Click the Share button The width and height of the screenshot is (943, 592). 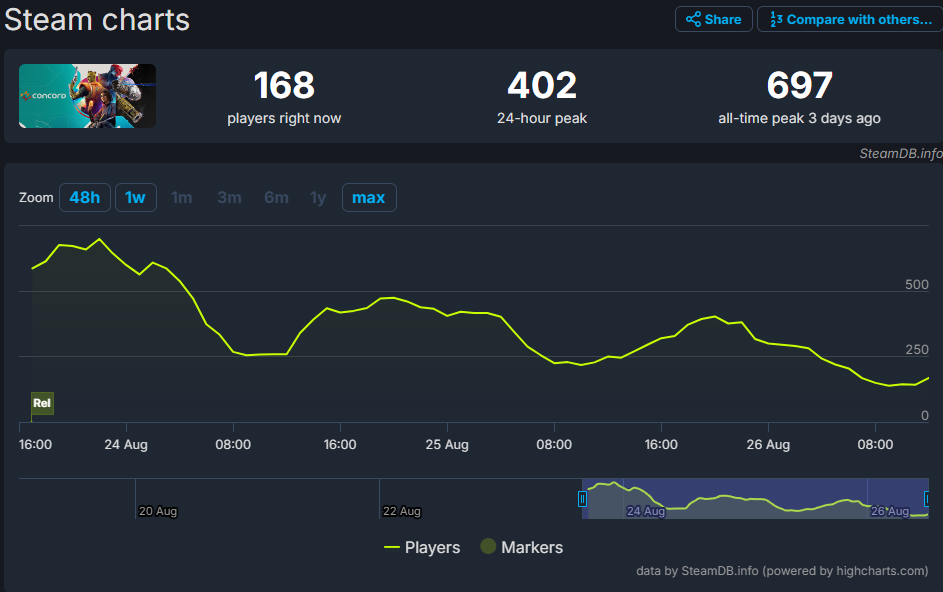(713, 19)
